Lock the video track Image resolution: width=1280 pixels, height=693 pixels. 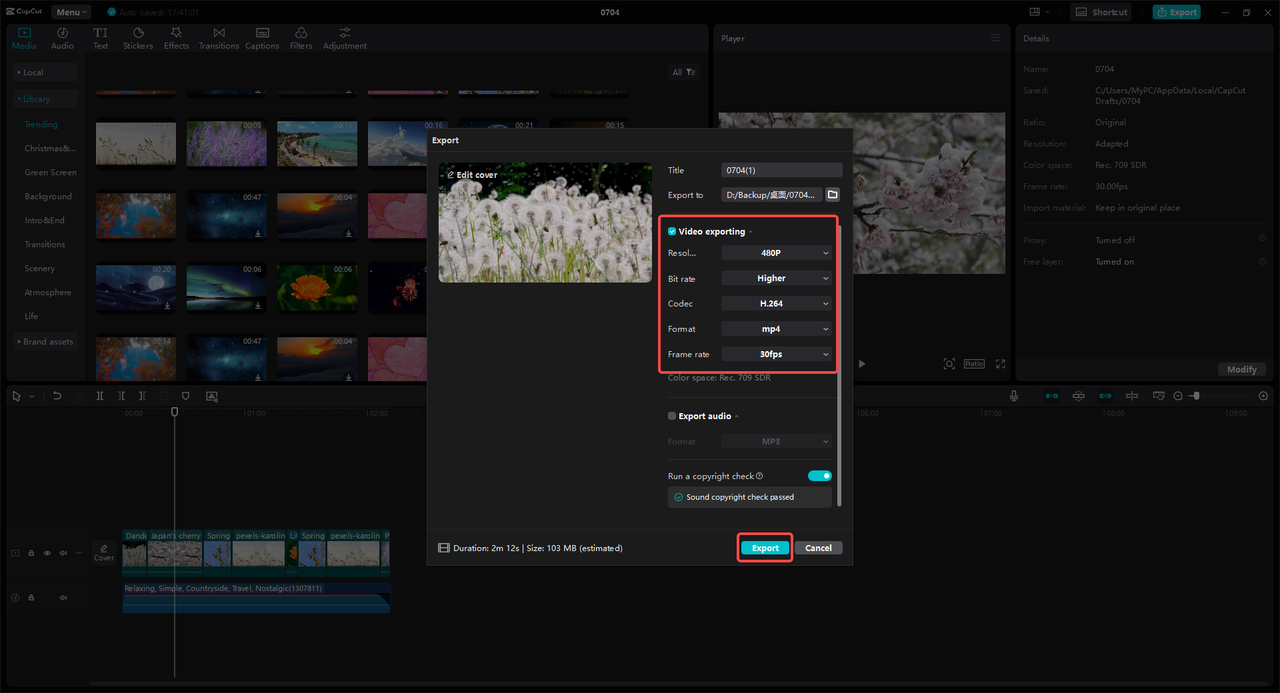[x=31, y=552]
